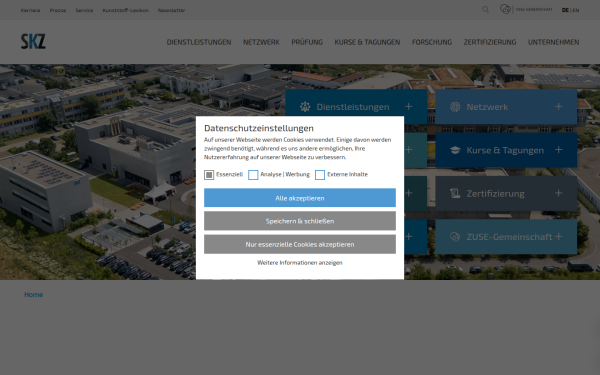Open the FORSCHUNG menu
600x375 pixels.
(x=432, y=42)
